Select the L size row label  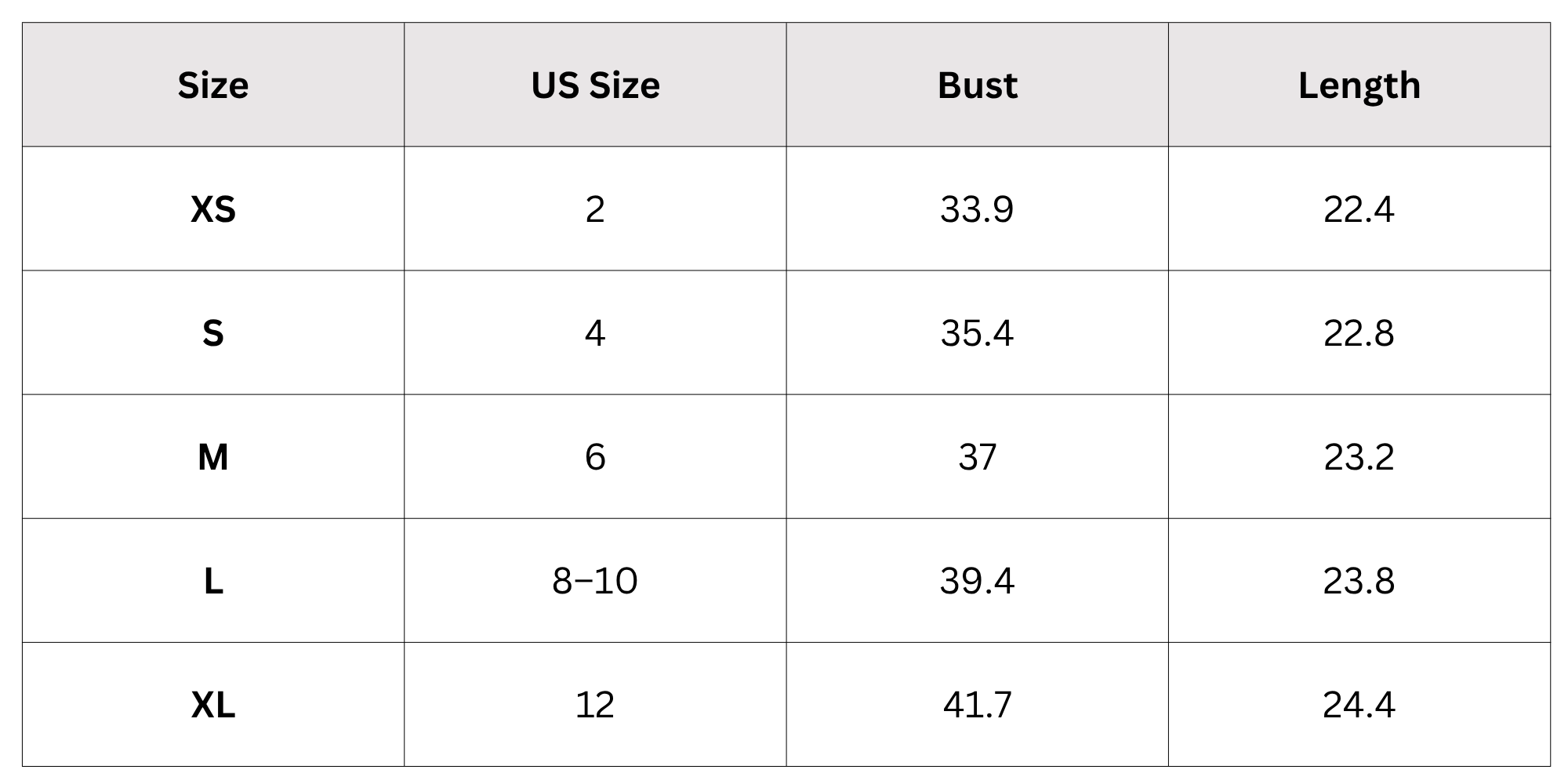213,581
